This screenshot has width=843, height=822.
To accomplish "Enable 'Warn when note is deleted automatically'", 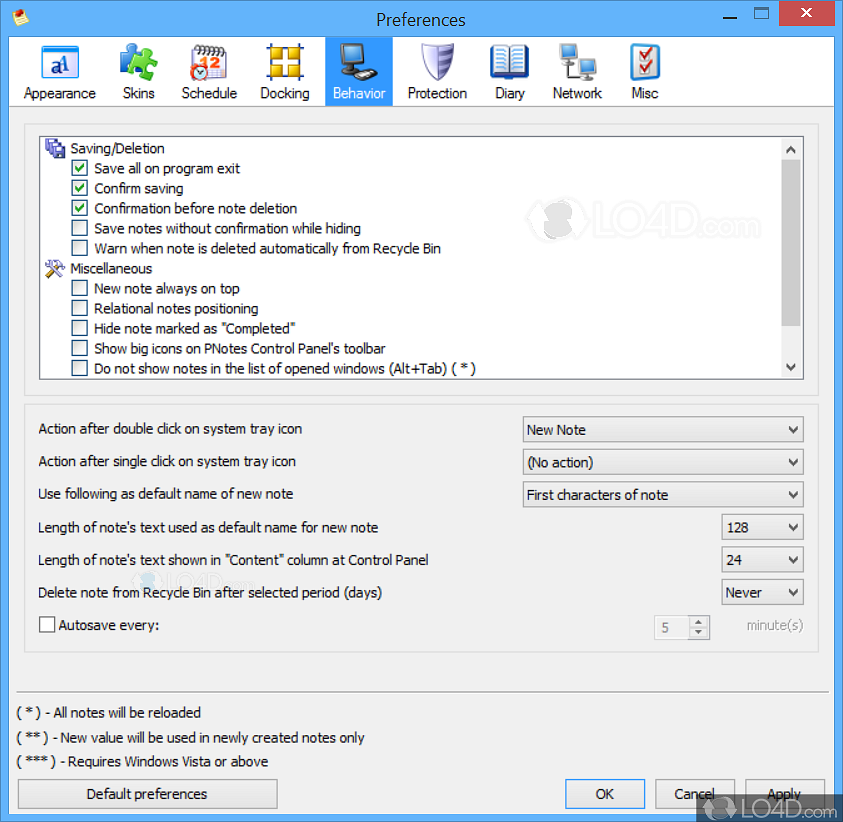I will click(x=79, y=248).
